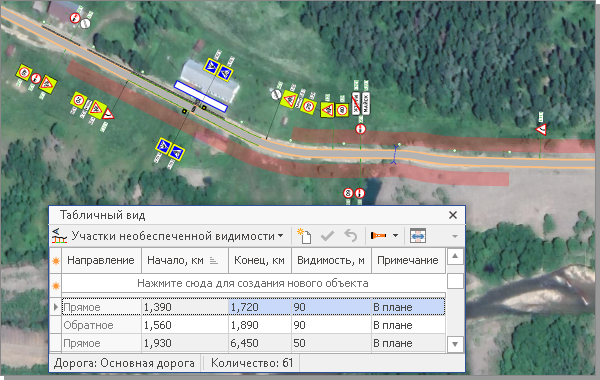
Task: Open the toolbar overflow options arrow
Action: [x=455, y=236]
